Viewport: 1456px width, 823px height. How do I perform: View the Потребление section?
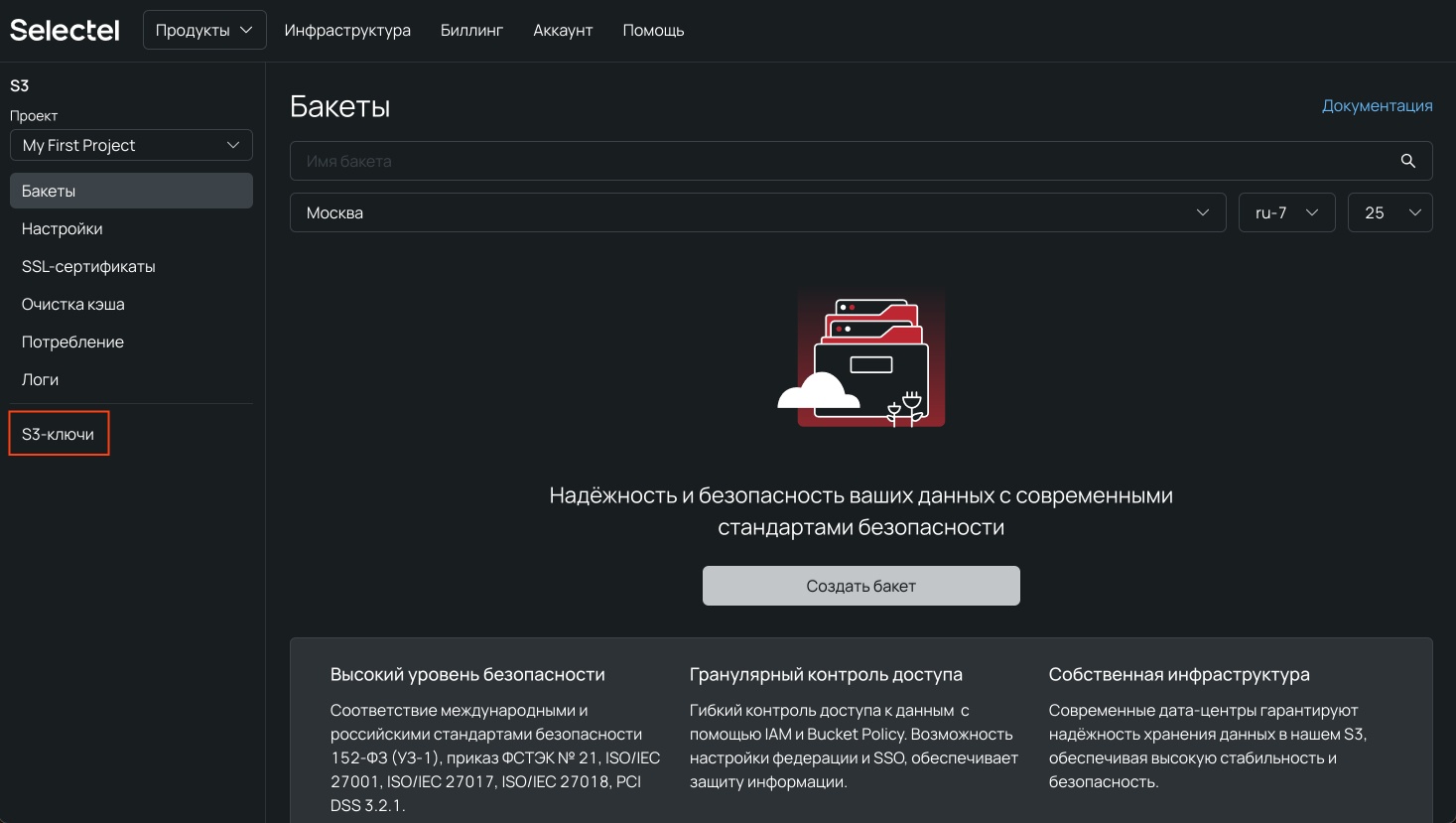pyautogui.click(x=72, y=342)
